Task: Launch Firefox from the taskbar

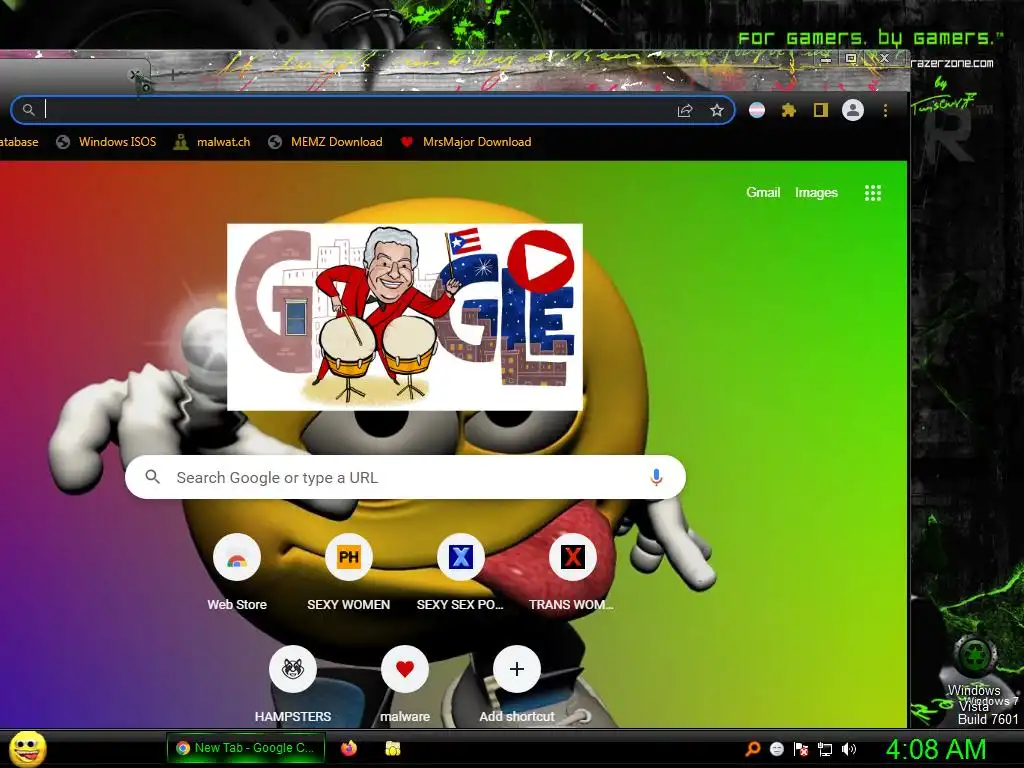Action: (349, 748)
